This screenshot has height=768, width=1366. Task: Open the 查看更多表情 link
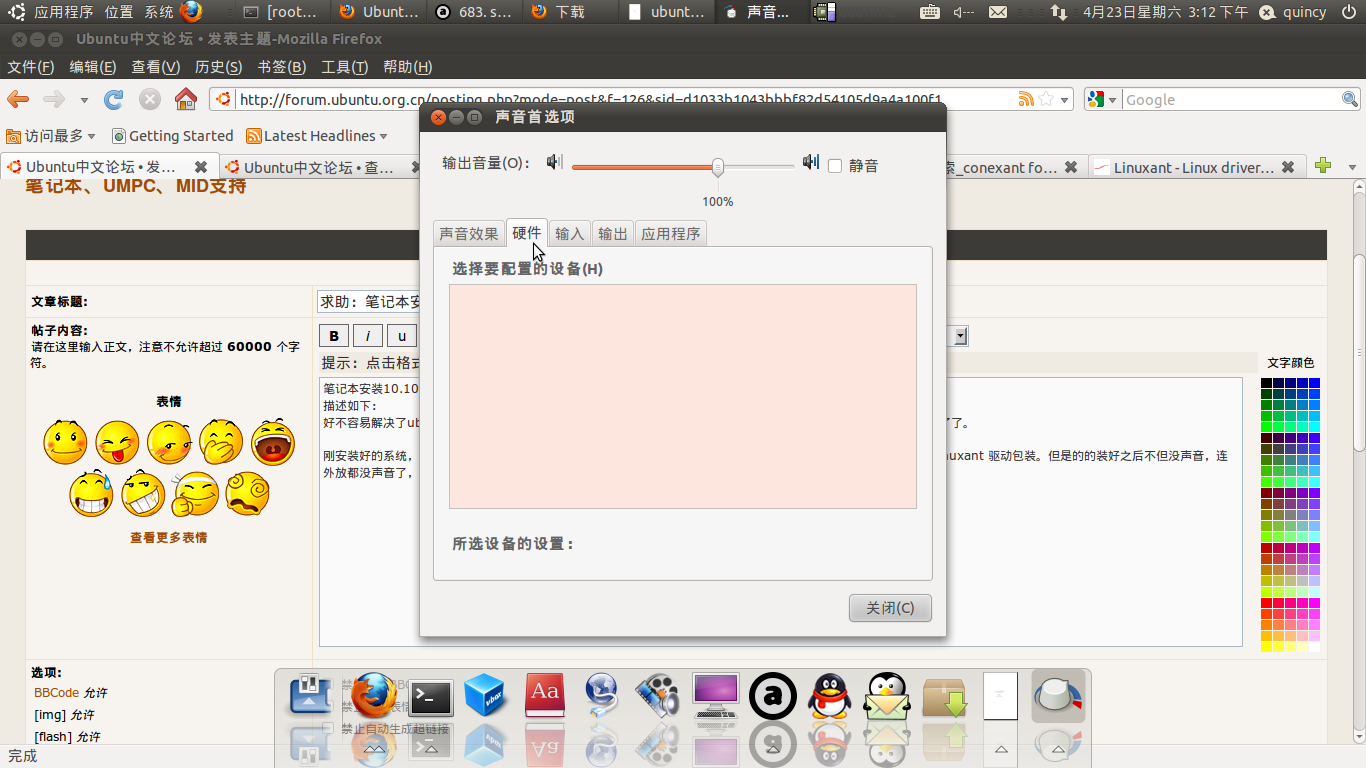(x=169, y=537)
